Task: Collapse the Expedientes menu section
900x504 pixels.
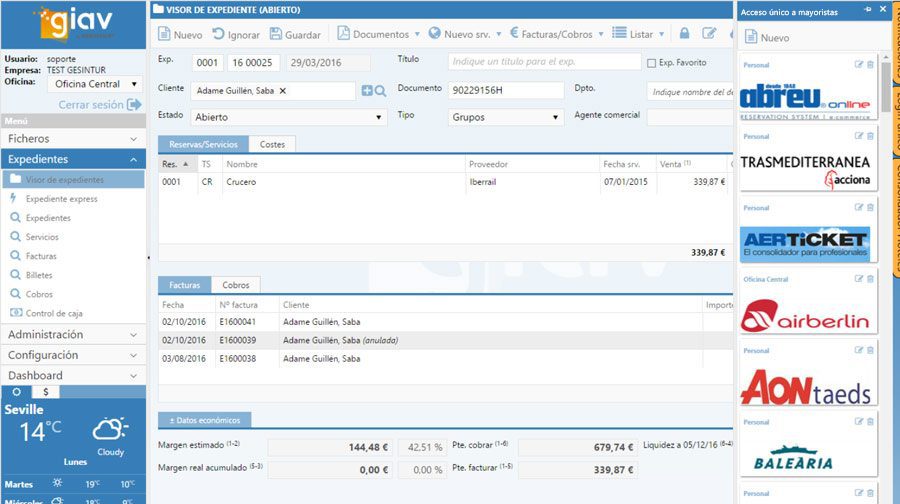Action: click(73, 160)
